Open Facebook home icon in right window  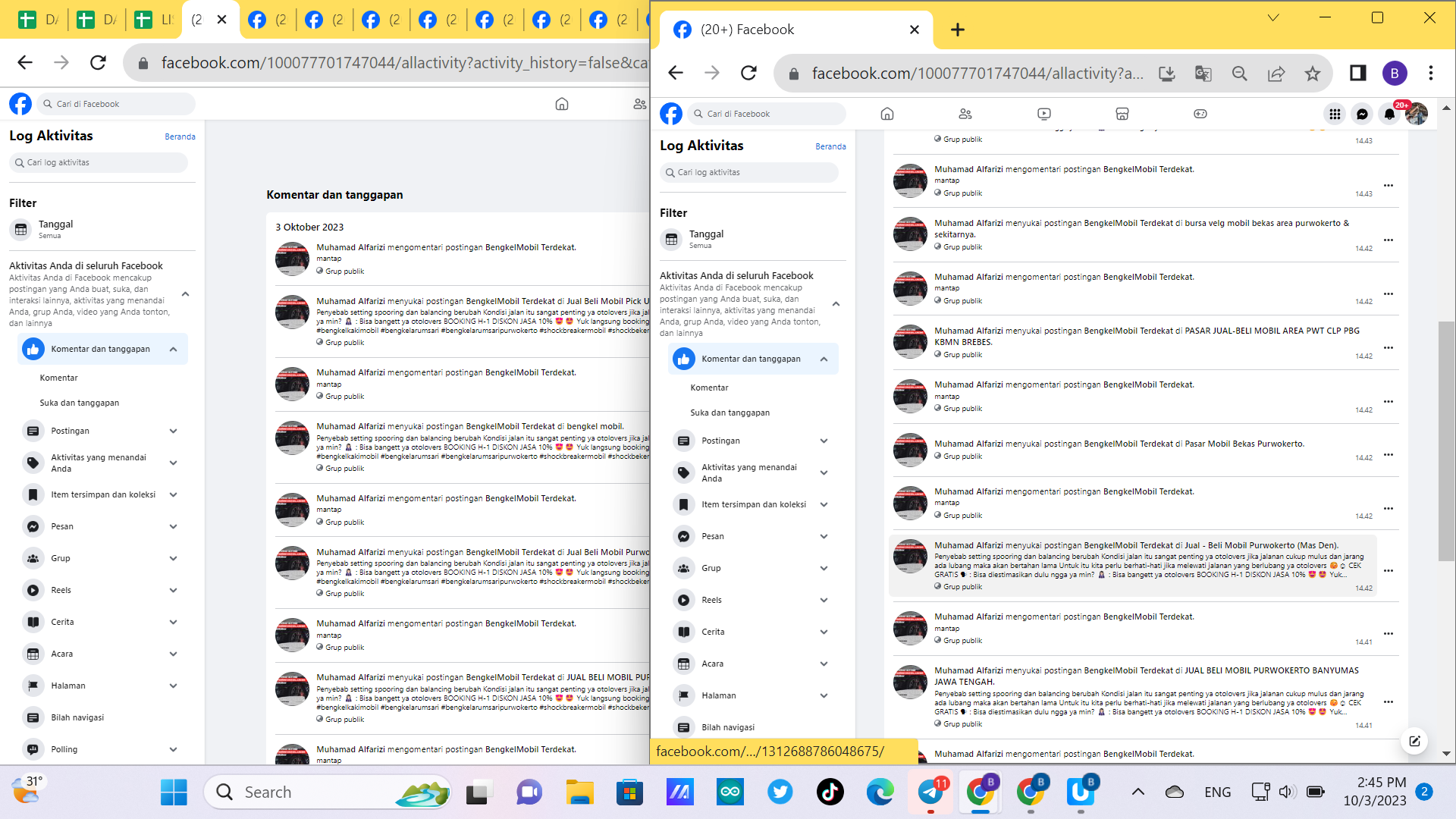pyautogui.click(x=887, y=114)
